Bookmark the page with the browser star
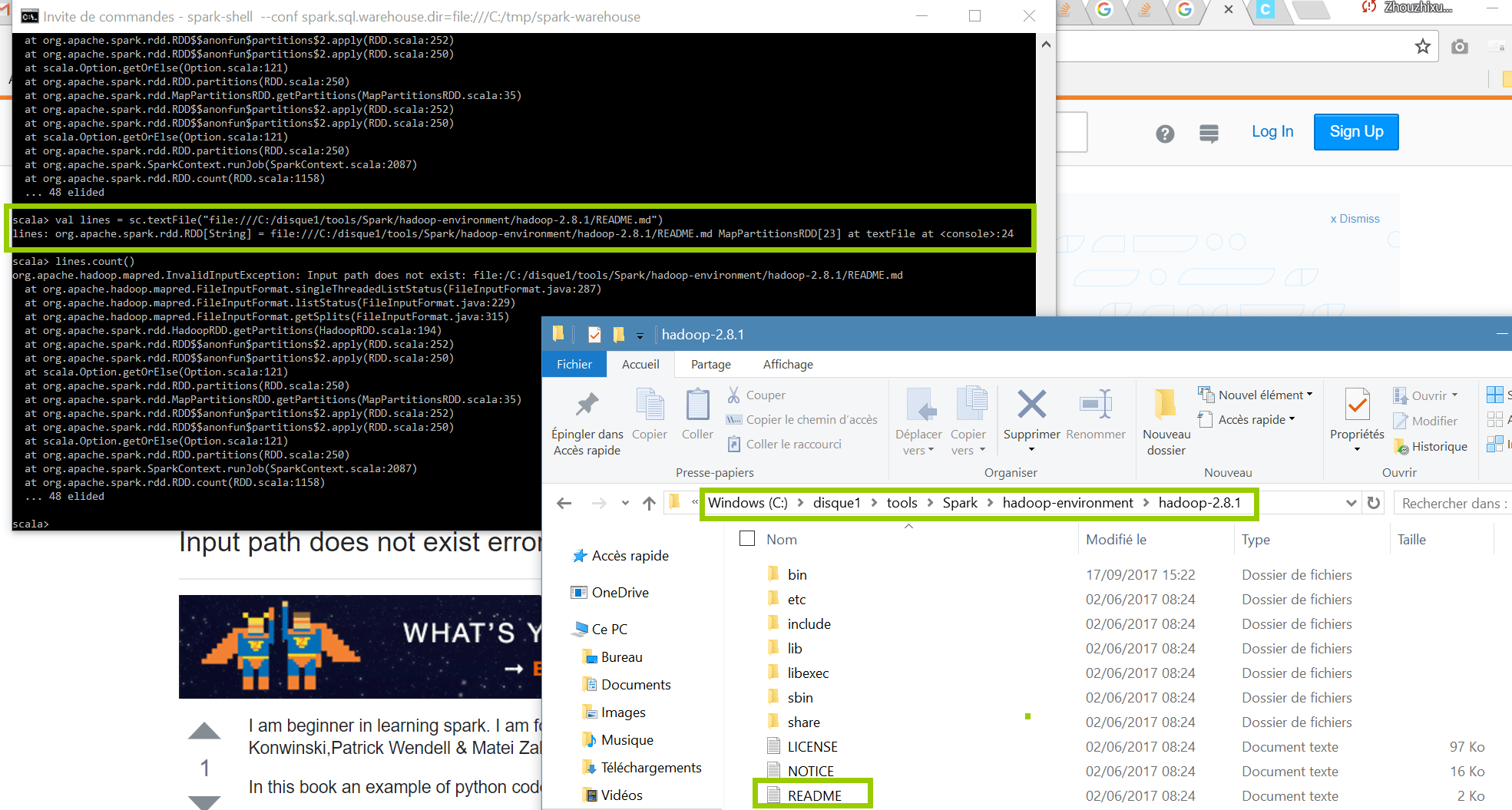Screen dimensions: 1512x810 pos(1423,47)
